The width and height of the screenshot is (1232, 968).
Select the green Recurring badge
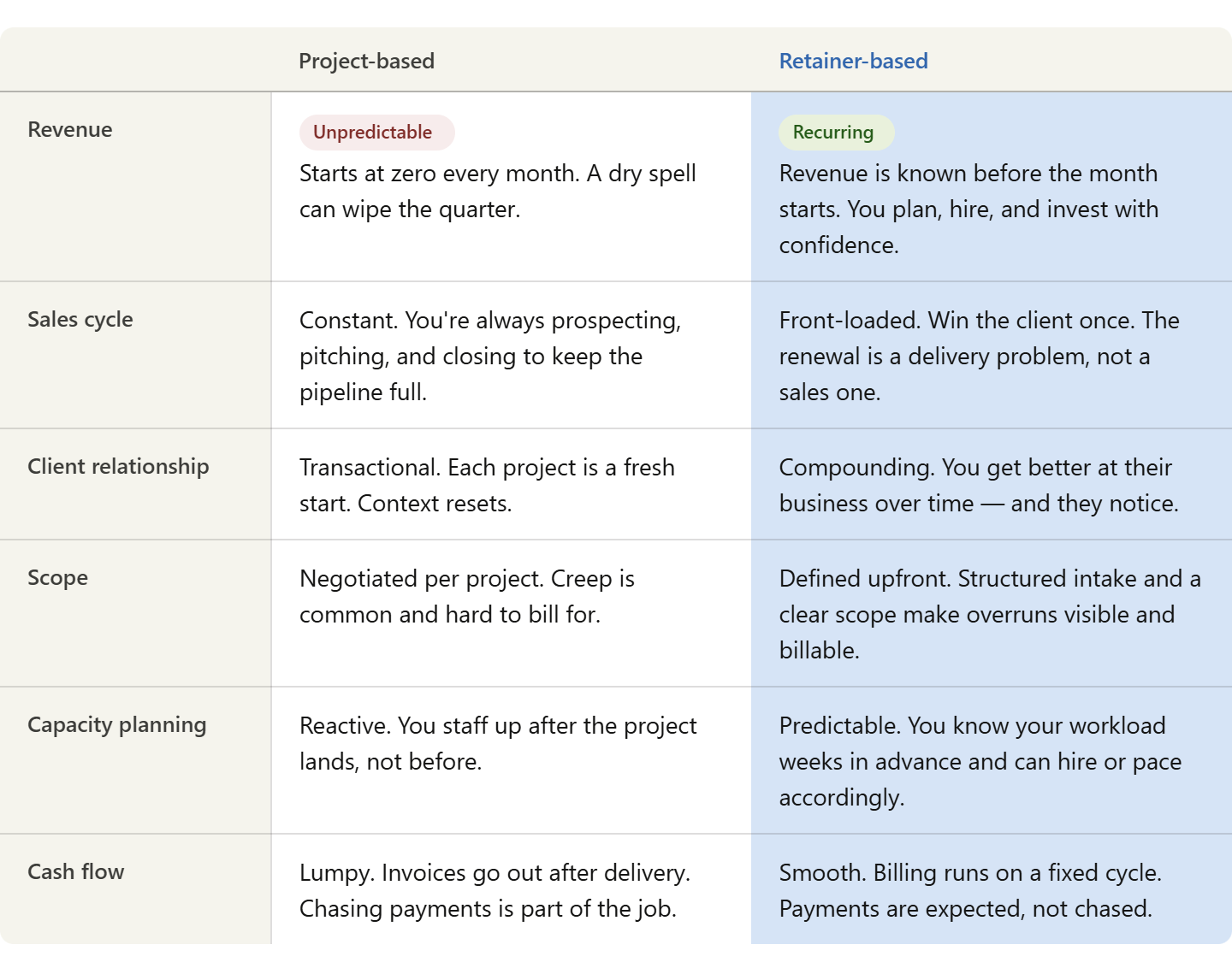click(835, 133)
